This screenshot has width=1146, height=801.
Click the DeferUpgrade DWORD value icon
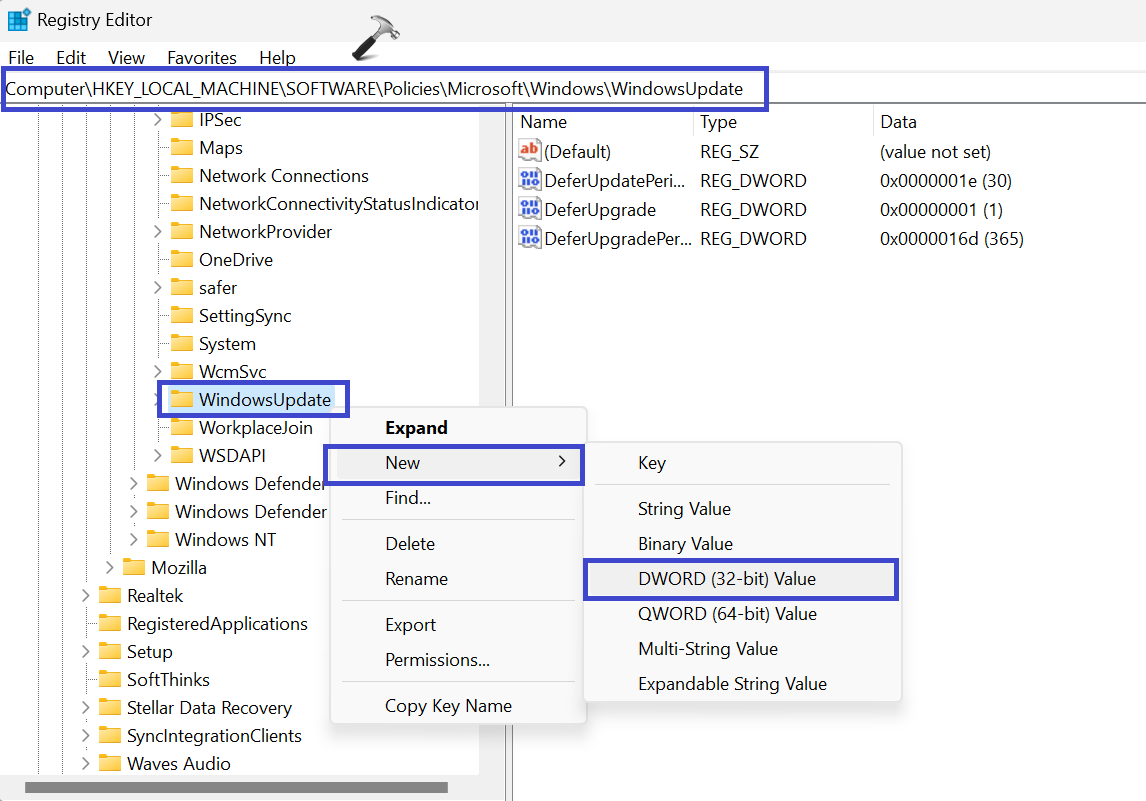(529, 209)
